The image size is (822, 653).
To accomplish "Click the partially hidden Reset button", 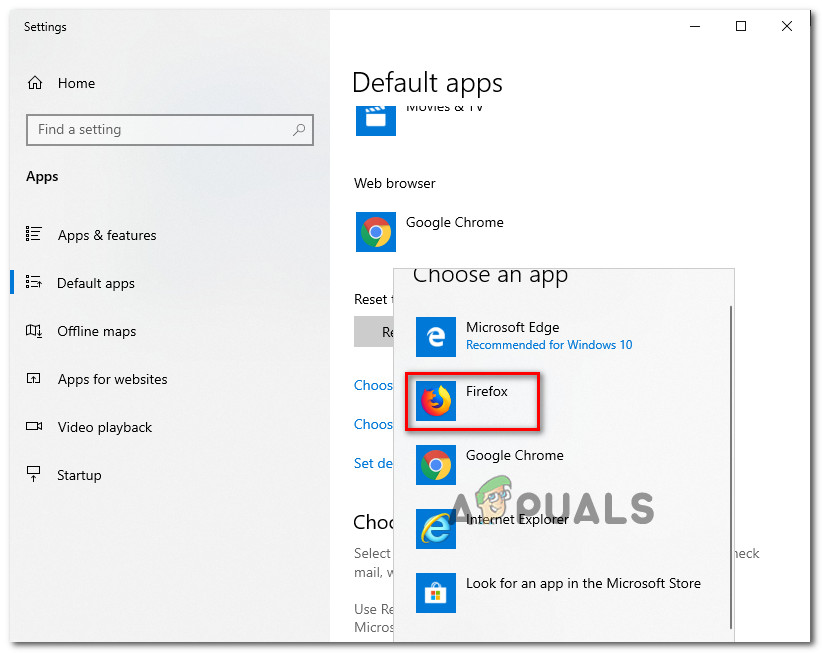I will [374, 332].
